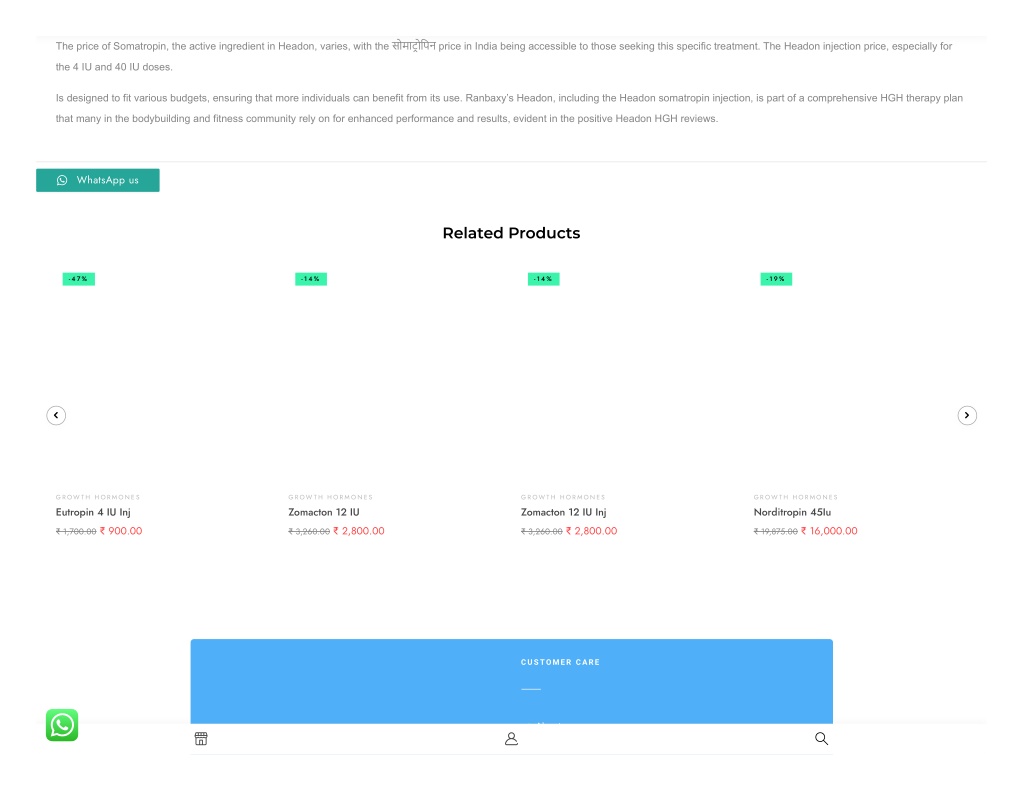Click Growth Hormones category above Eutropin

coord(98,497)
